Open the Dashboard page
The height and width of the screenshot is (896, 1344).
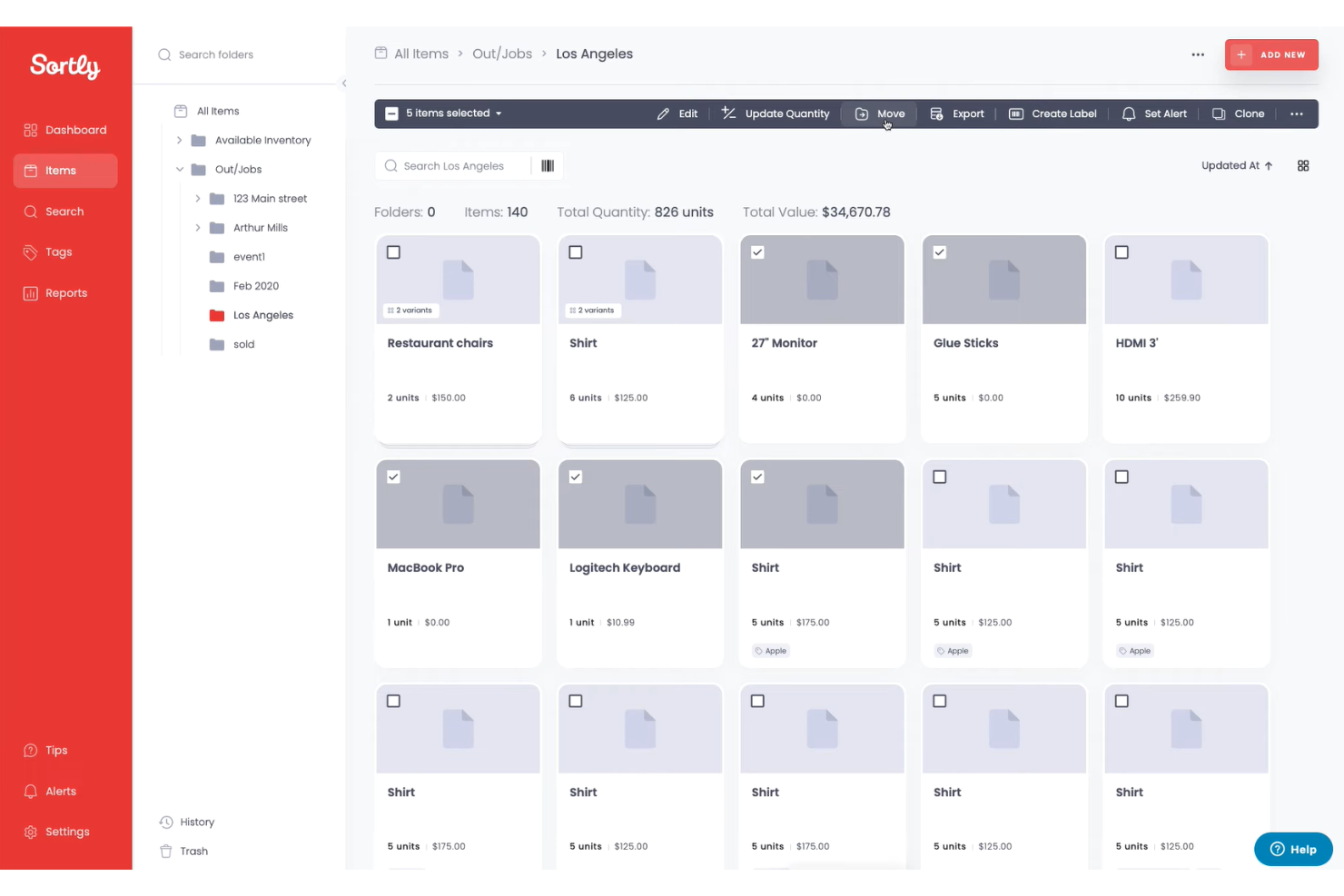tap(65, 130)
